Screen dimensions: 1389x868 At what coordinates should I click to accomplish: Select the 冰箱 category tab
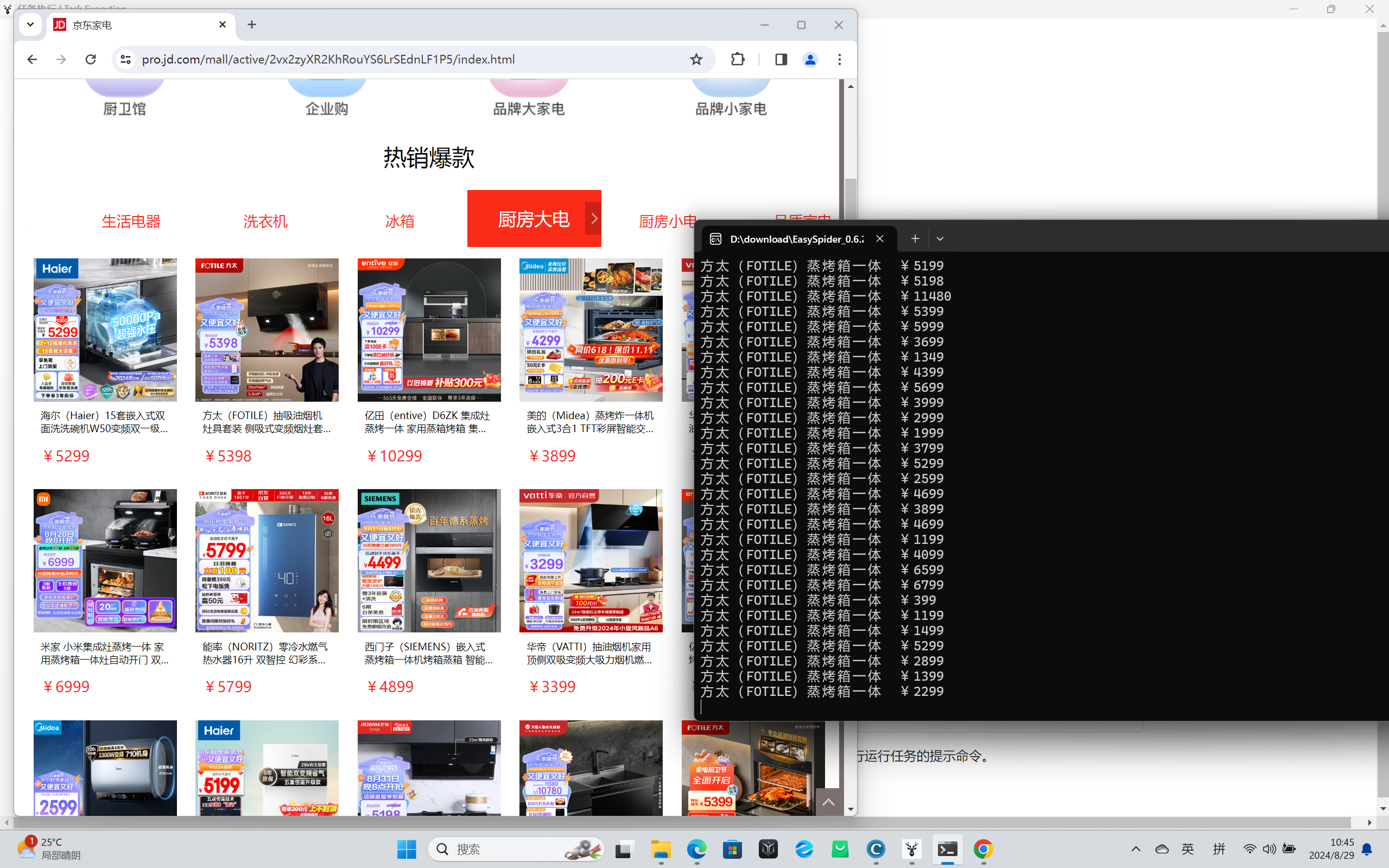click(x=399, y=221)
